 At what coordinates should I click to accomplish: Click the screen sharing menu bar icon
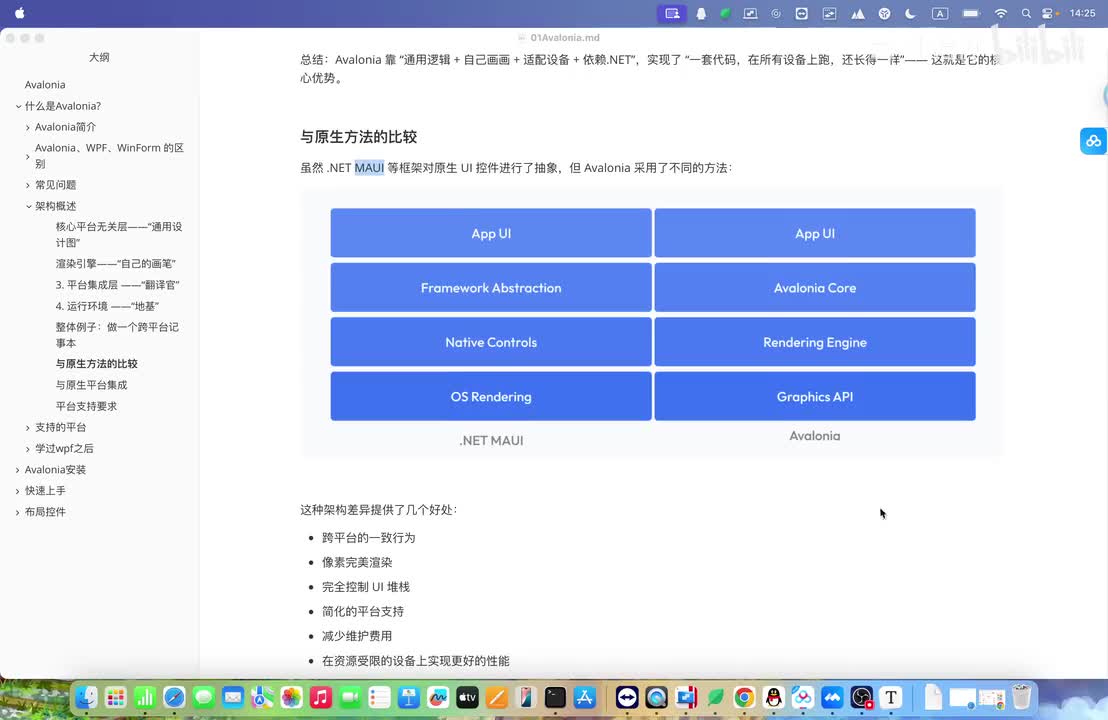click(671, 13)
